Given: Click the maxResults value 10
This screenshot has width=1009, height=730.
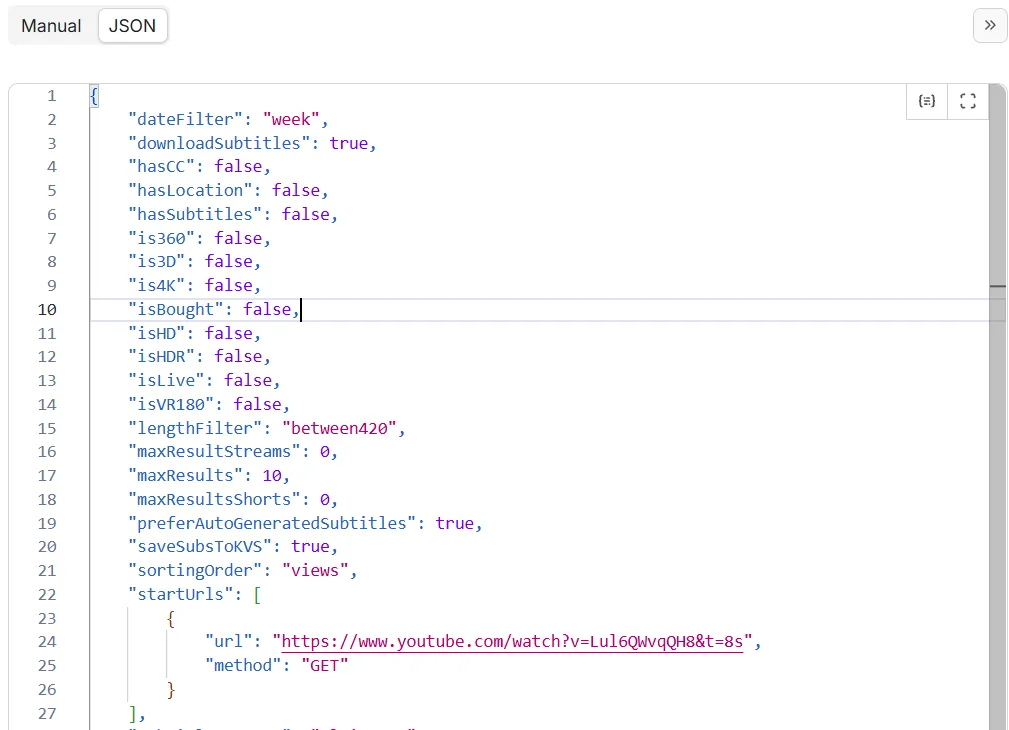Looking at the screenshot, I should click(x=271, y=476).
